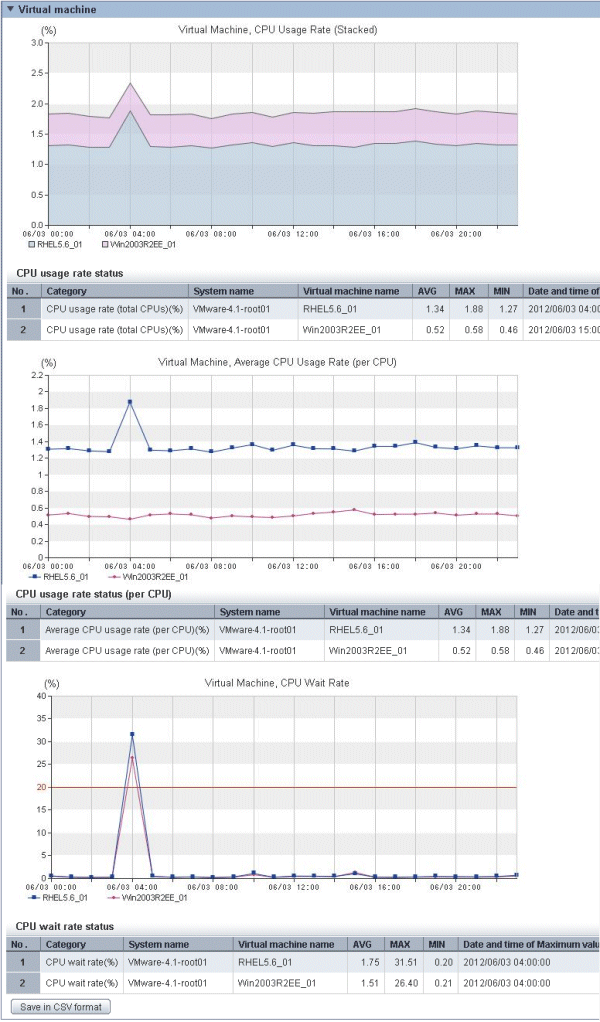Viewport: 600px width, 1022px height.
Task: Sort CPU usage rate status by MIN column
Action: (x=506, y=291)
